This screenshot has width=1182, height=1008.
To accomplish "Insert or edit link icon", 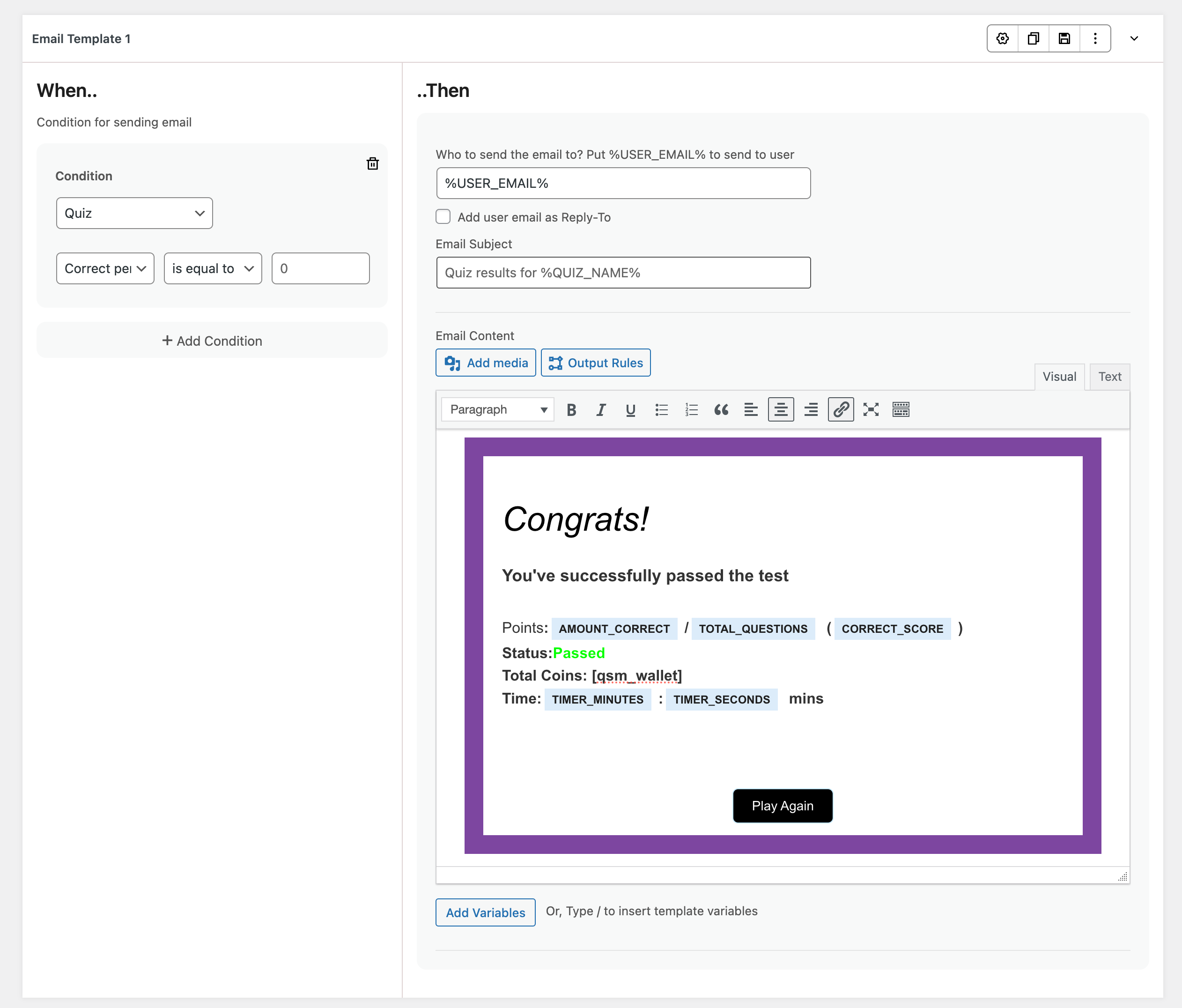I will [841, 409].
